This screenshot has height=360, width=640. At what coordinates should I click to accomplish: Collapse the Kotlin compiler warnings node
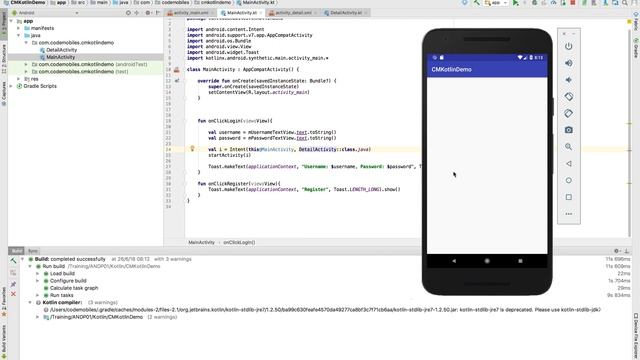click(30, 302)
